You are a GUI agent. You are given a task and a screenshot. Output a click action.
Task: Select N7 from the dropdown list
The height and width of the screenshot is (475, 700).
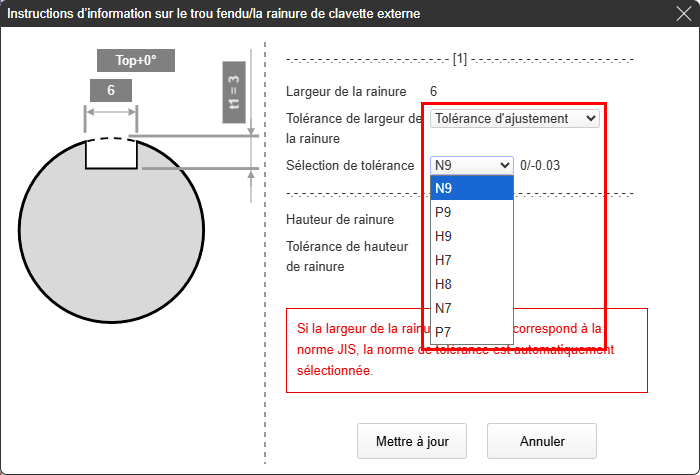[472, 308]
